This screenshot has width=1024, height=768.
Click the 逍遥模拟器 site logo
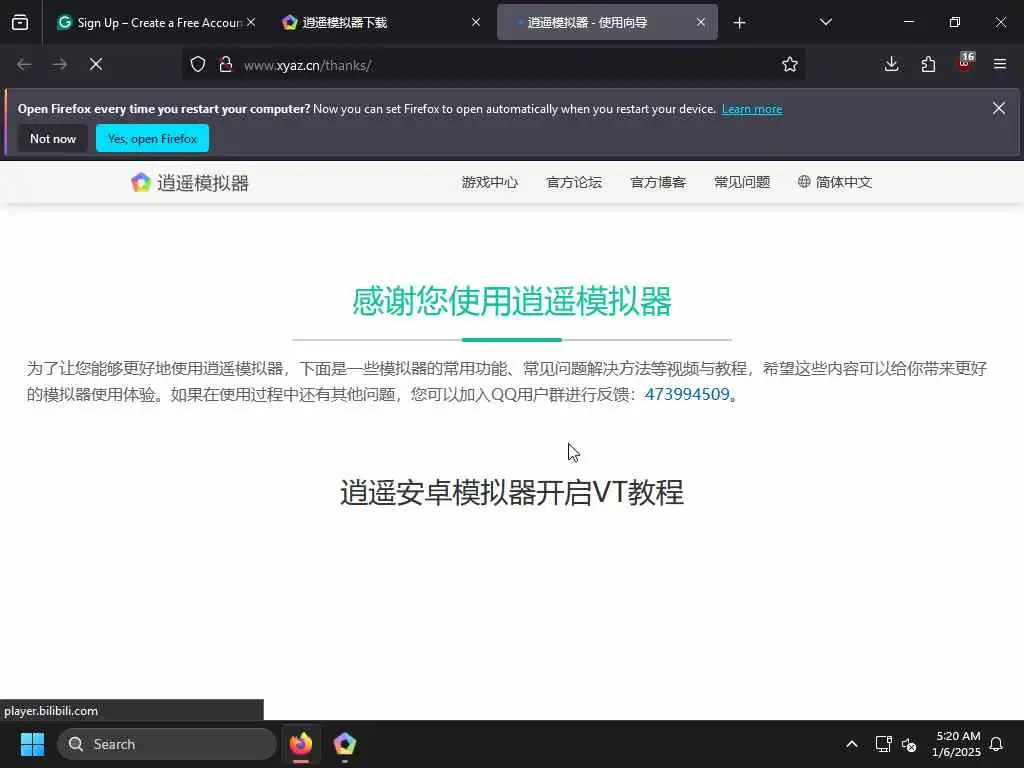[190, 183]
